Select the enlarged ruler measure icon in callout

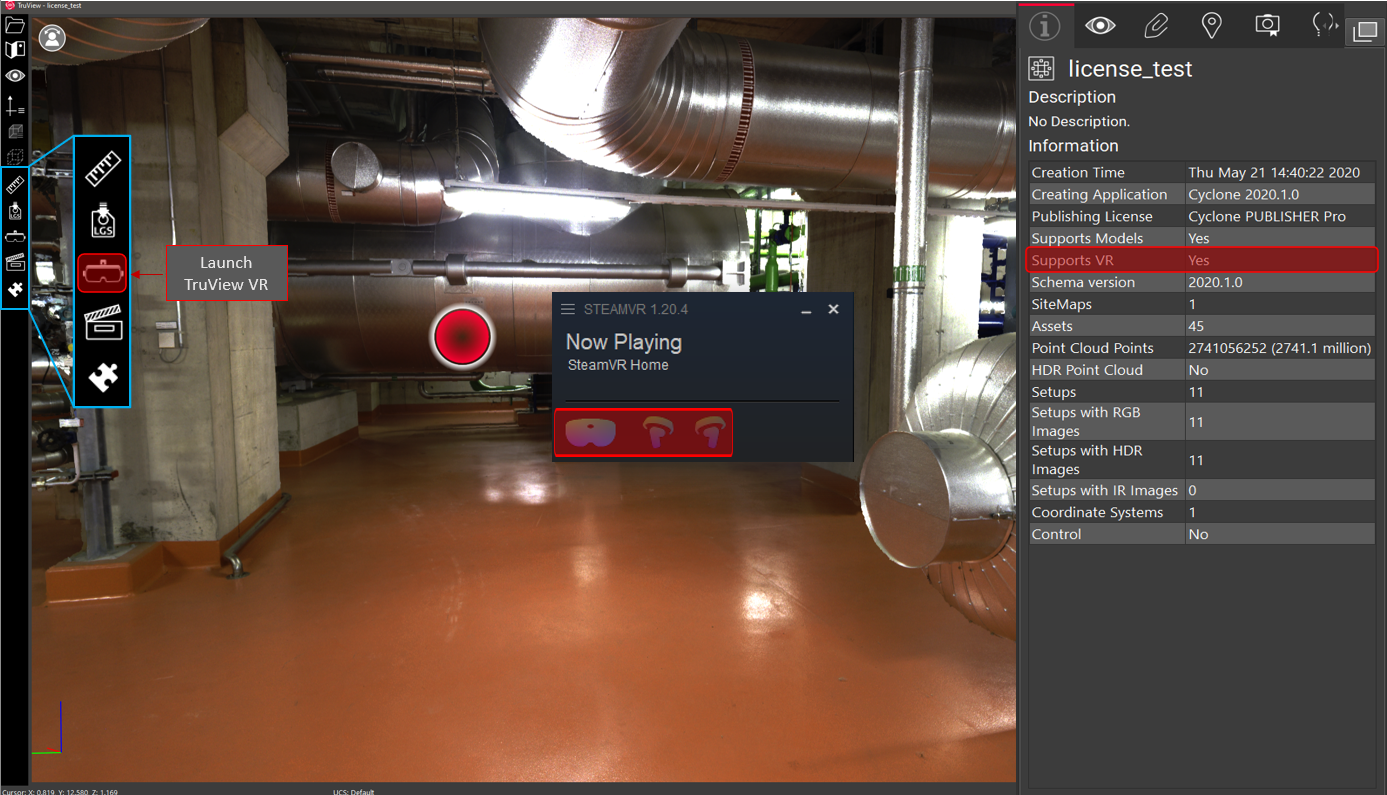[x=102, y=170]
